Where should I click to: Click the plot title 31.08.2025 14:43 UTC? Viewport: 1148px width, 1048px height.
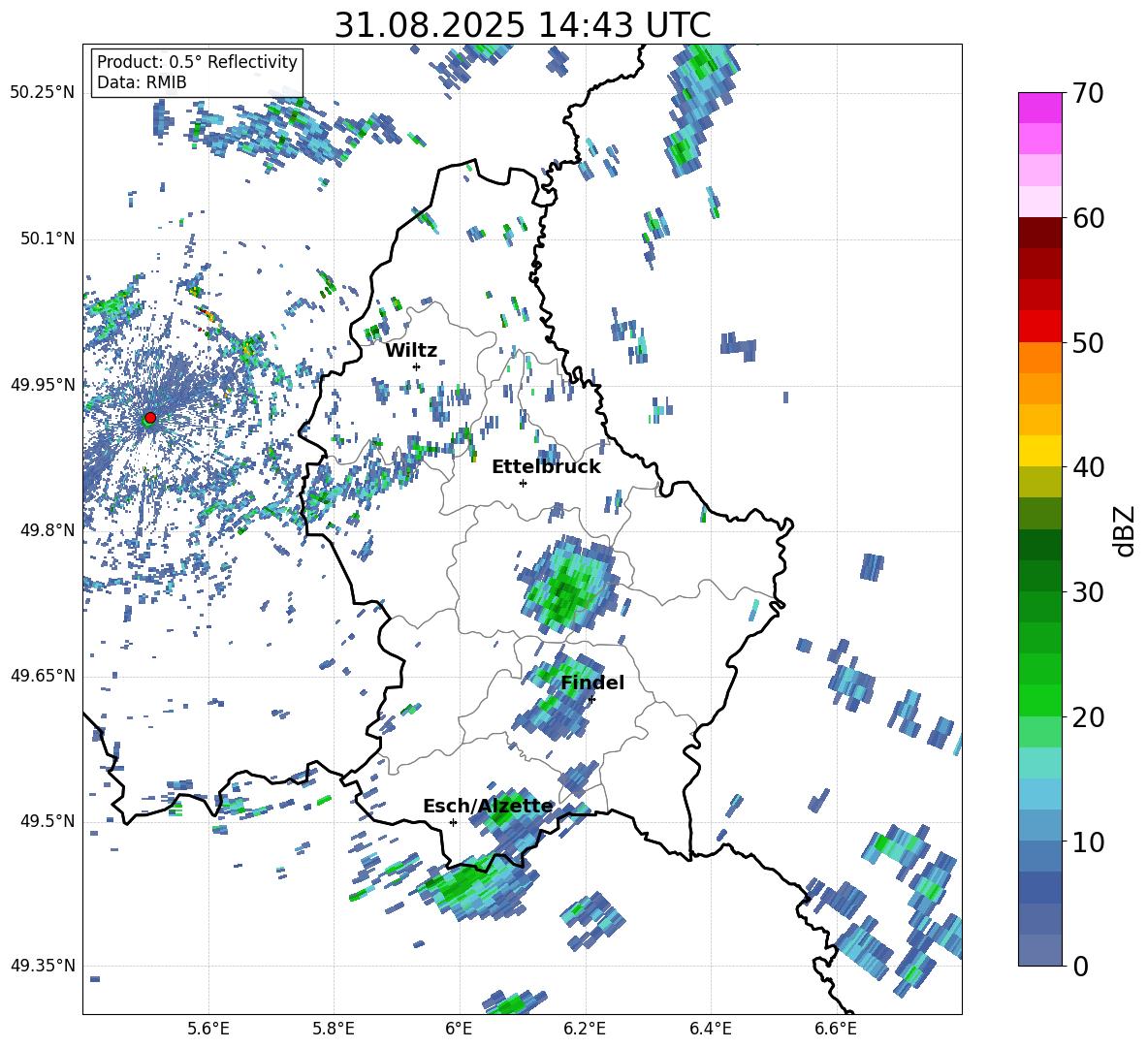[523, 25]
